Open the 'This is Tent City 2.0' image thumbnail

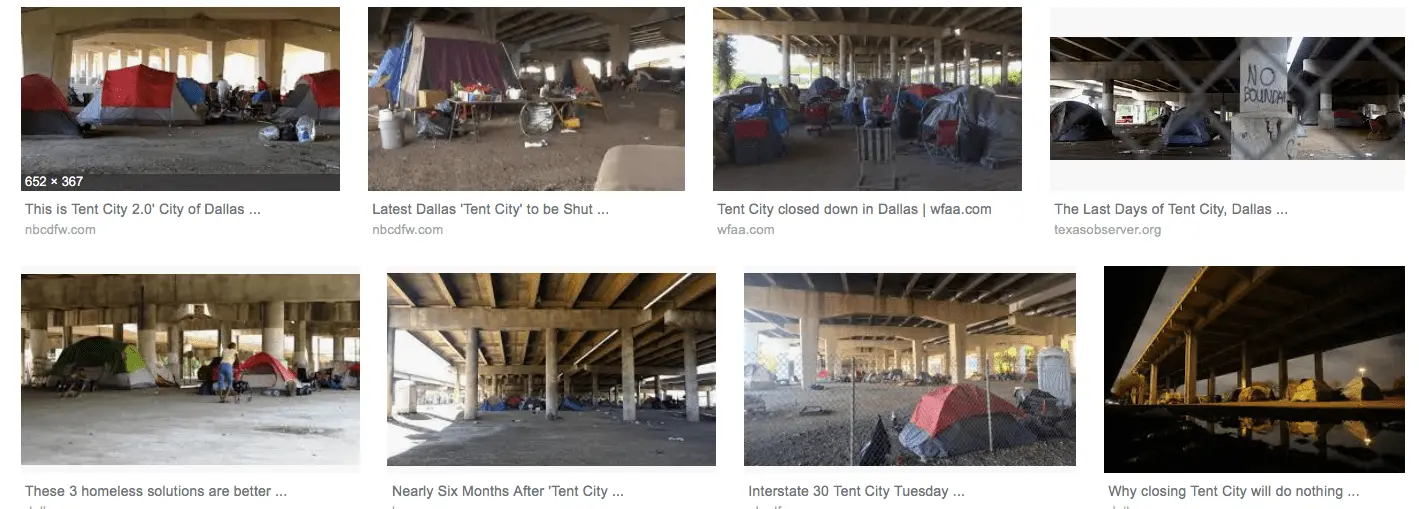[x=180, y=99]
